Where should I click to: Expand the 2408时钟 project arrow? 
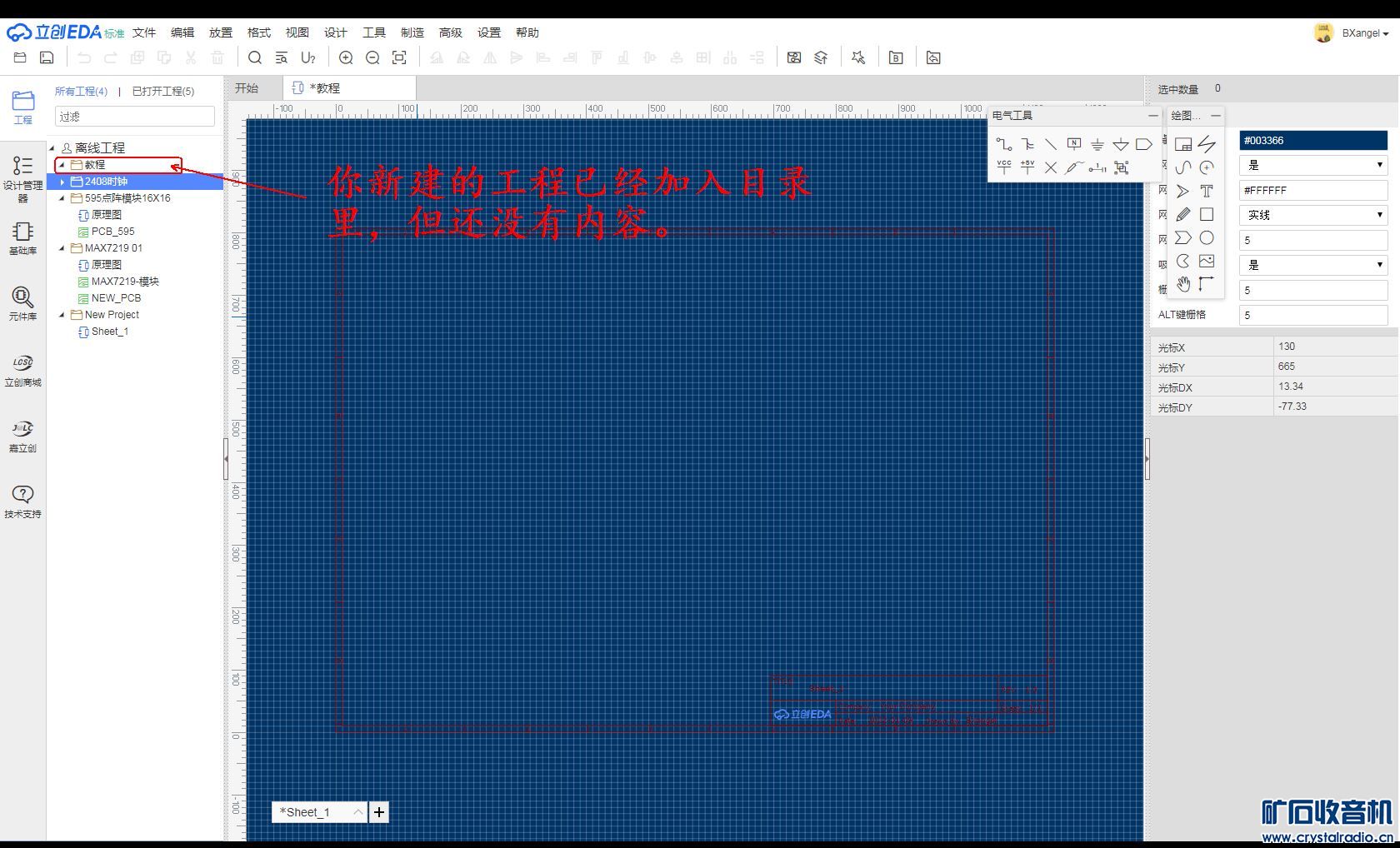pos(62,182)
